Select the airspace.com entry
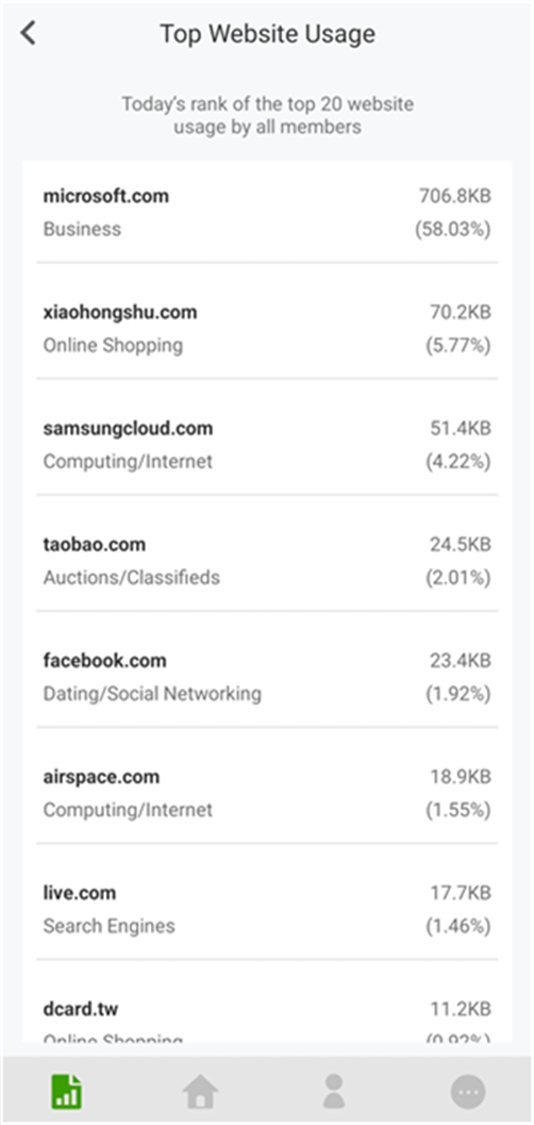The height and width of the screenshot is (1125, 534). pos(267,794)
